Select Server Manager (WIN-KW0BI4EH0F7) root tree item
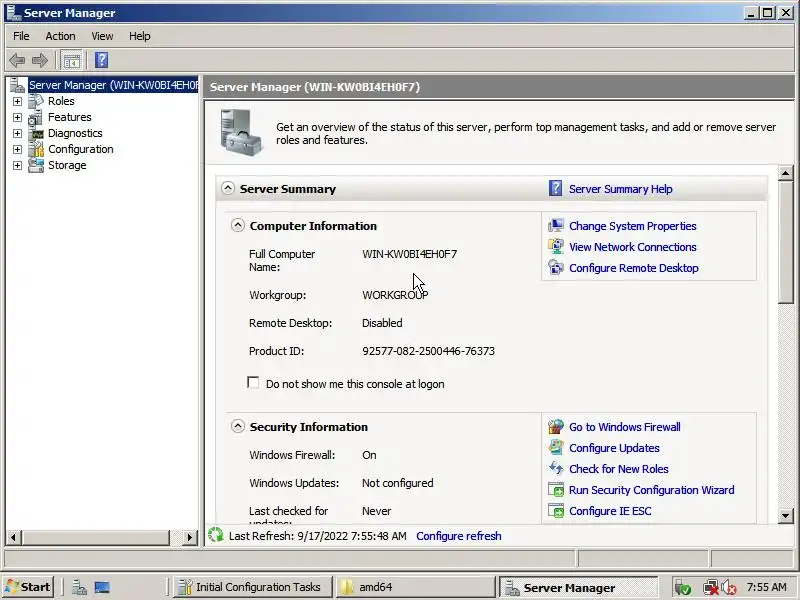Screen dimensions: 800x600 pos(113,85)
